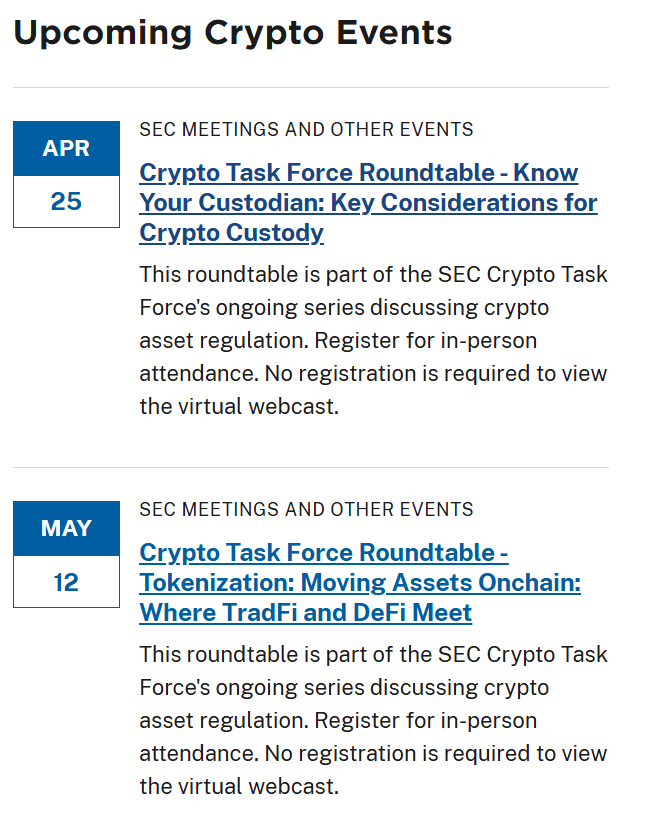The height and width of the screenshot is (835, 647).
Task: Click April event's 'the virtual webcast' text
Action: (240, 407)
